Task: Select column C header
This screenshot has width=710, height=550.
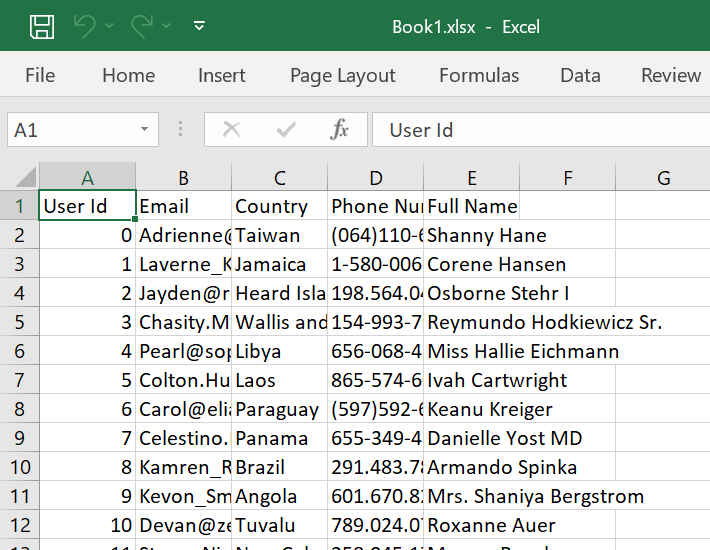Action: click(279, 178)
